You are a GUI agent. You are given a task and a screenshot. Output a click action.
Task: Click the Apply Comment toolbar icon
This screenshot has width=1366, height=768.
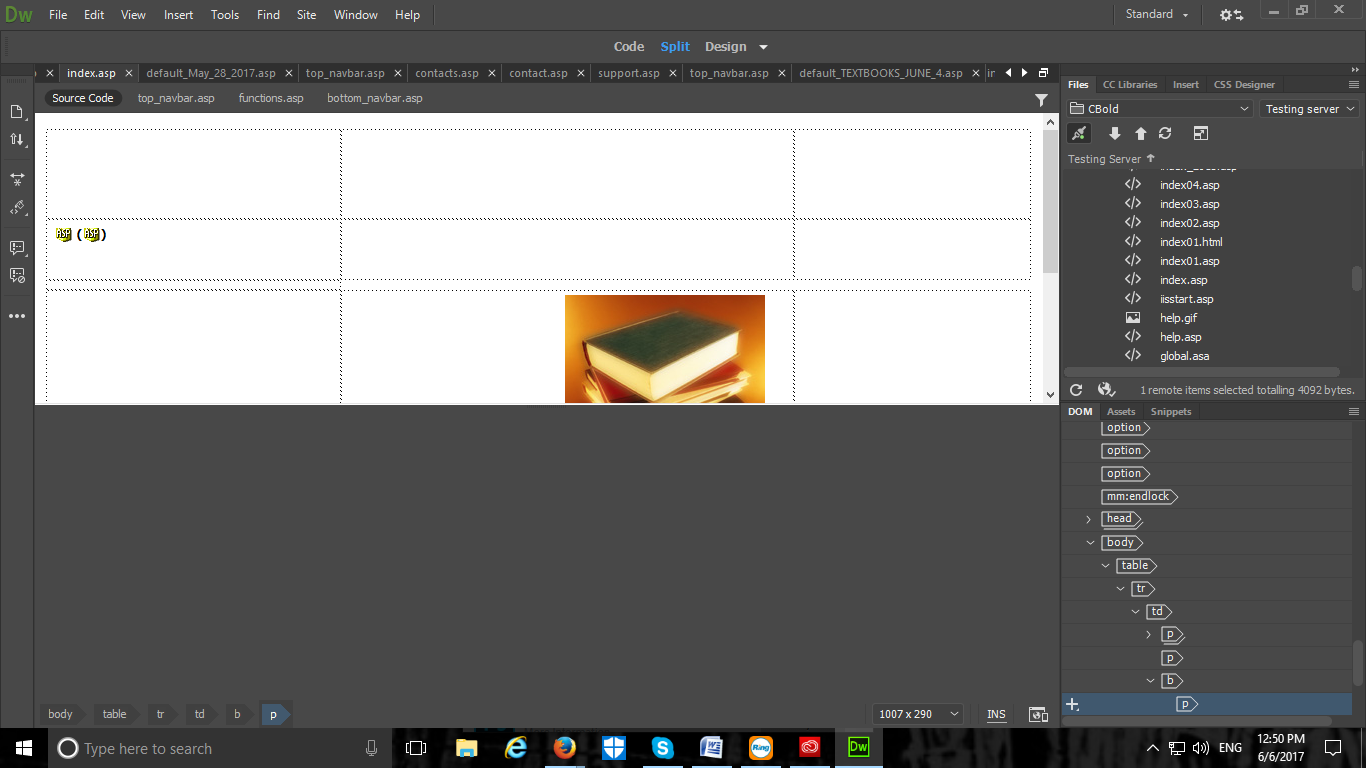tap(17, 247)
